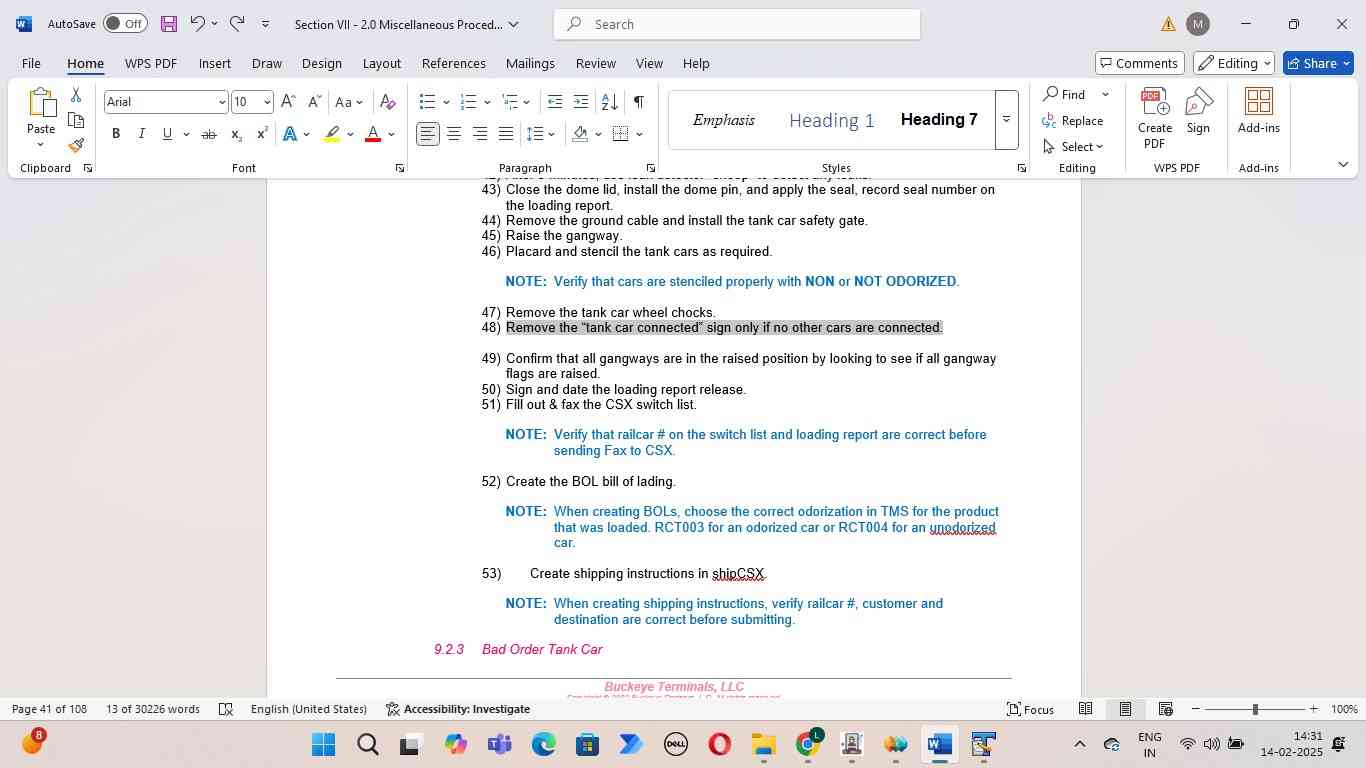Open Microsoft Edge from taskbar

pyautogui.click(x=543, y=744)
